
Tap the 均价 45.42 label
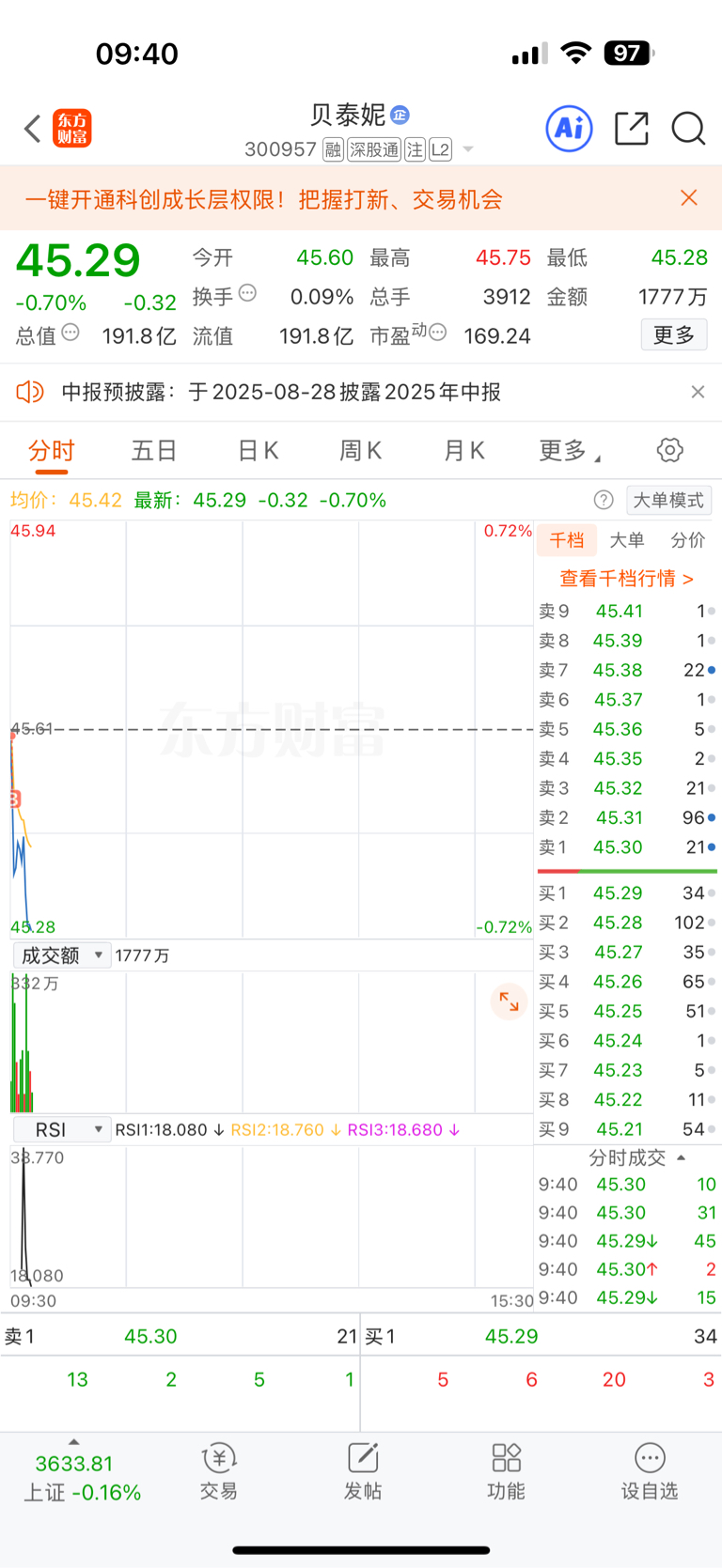pyautogui.click(x=66, y=500)
